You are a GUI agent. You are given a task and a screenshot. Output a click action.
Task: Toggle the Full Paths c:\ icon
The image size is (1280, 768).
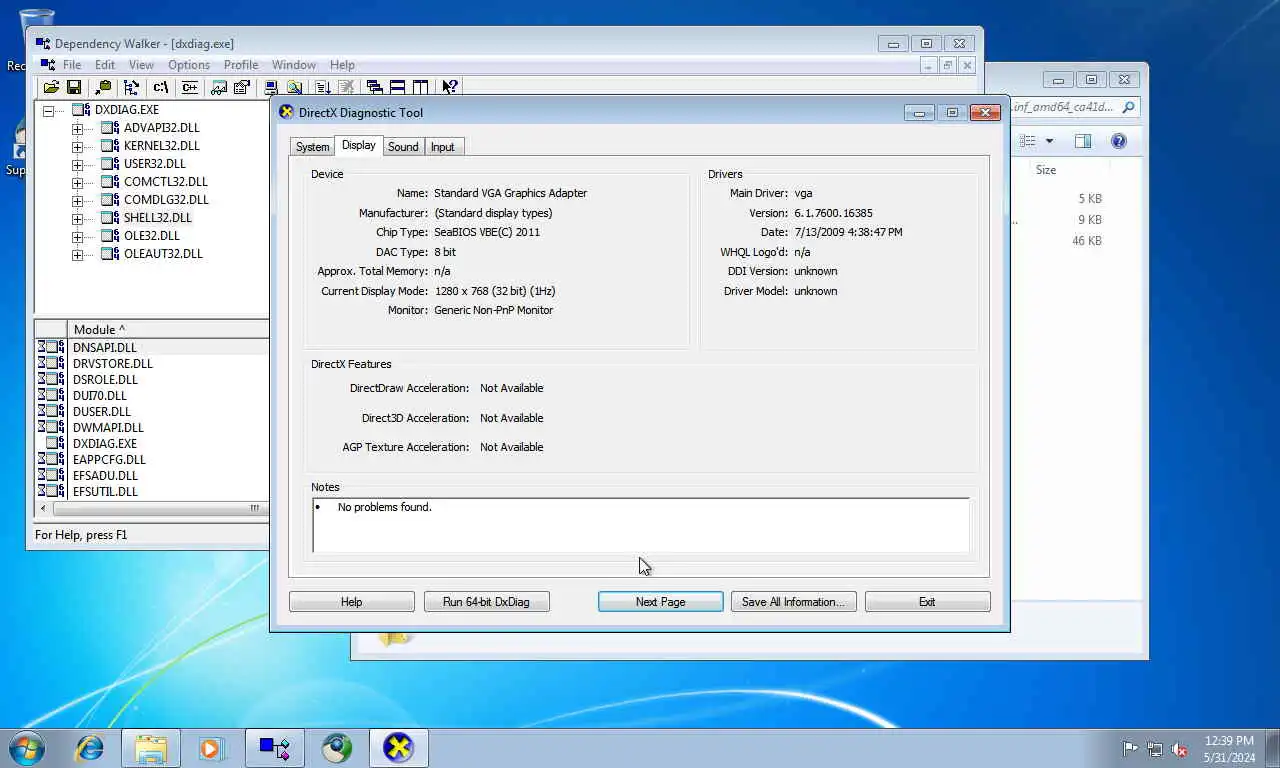pyautogui.click(x=160, y=88)
